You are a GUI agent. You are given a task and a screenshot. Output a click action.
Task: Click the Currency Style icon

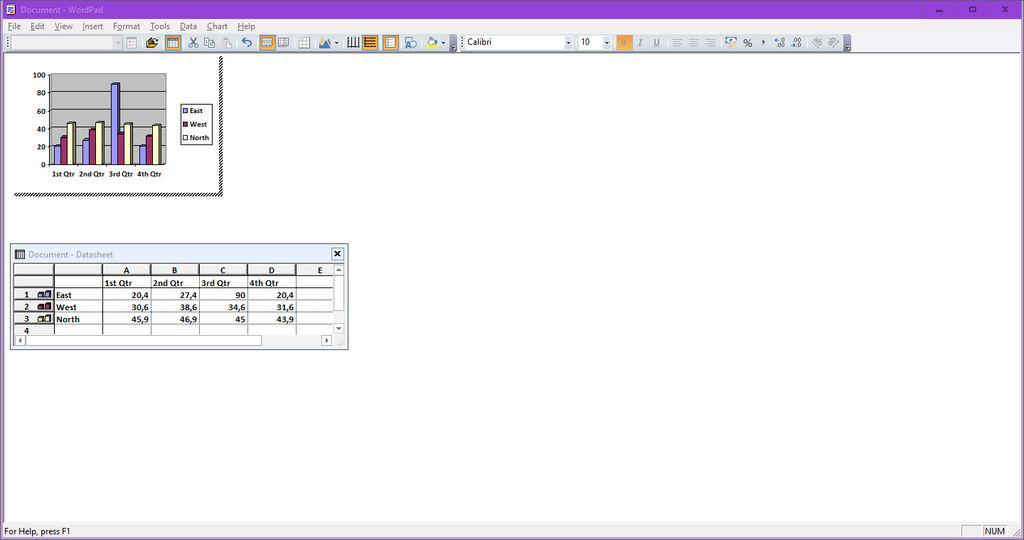pyautogui.click(x=731, y=42)
